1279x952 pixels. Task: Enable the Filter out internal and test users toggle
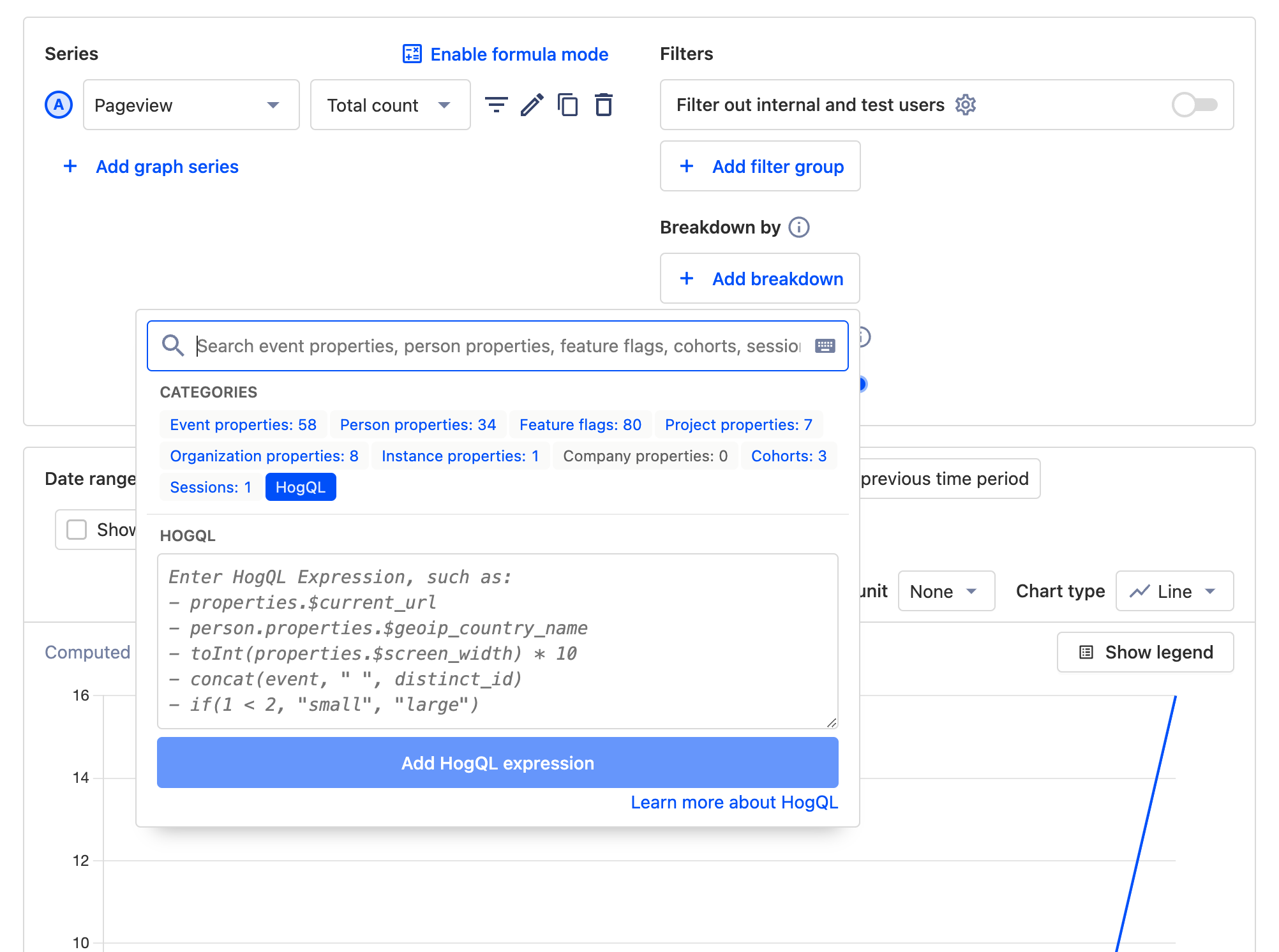coord(1194,105)
